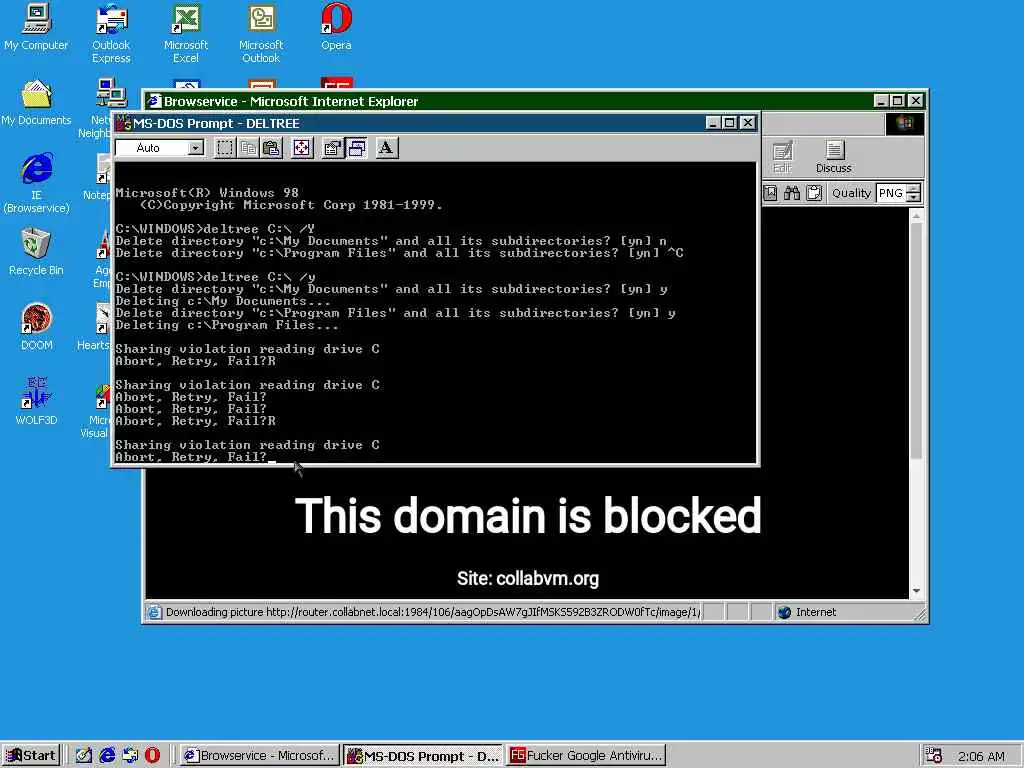Select the Recycle Bin desktop icon

pos(36,252)
